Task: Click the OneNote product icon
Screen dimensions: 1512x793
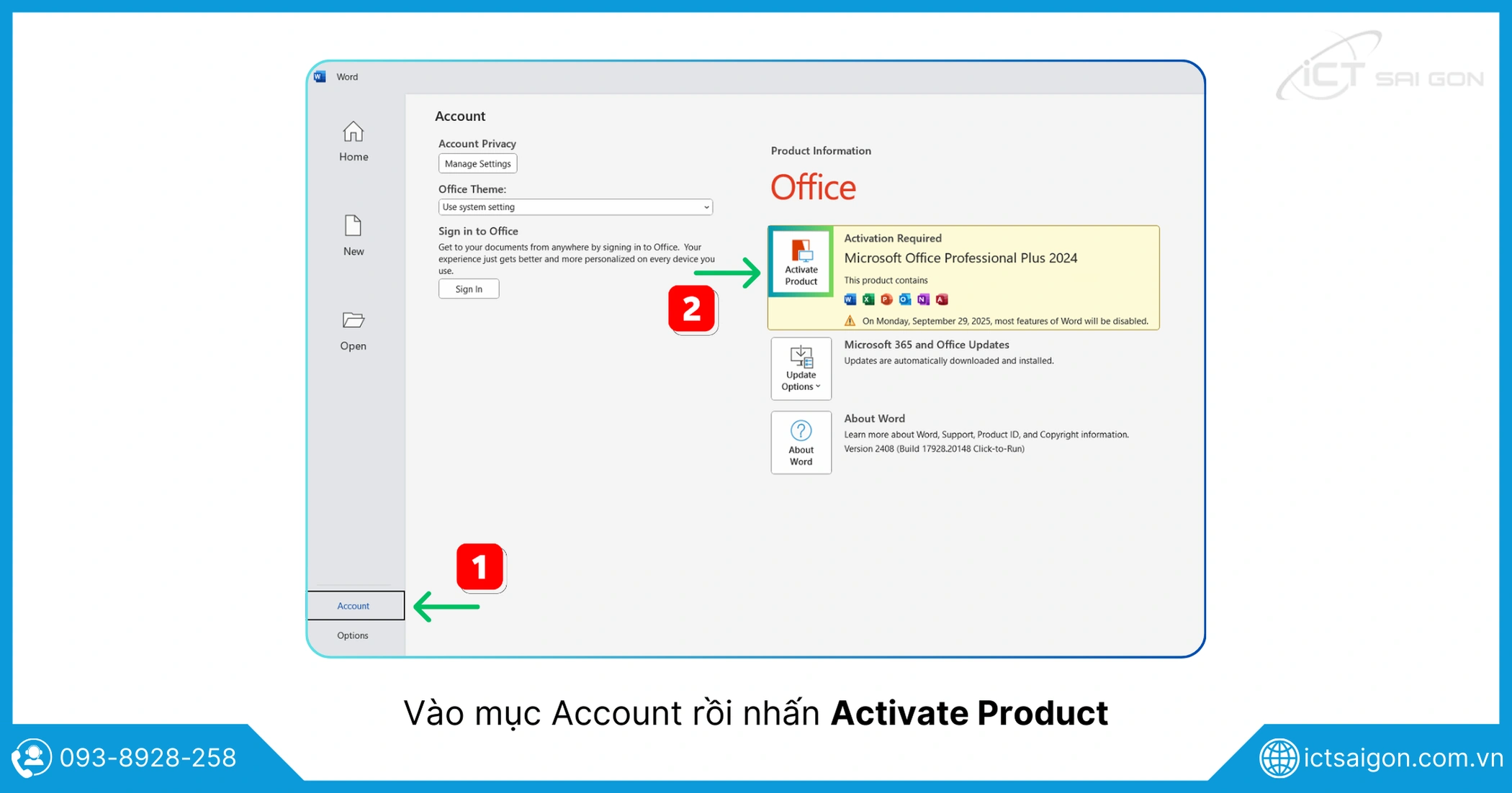Action: [x=923, y=299]
